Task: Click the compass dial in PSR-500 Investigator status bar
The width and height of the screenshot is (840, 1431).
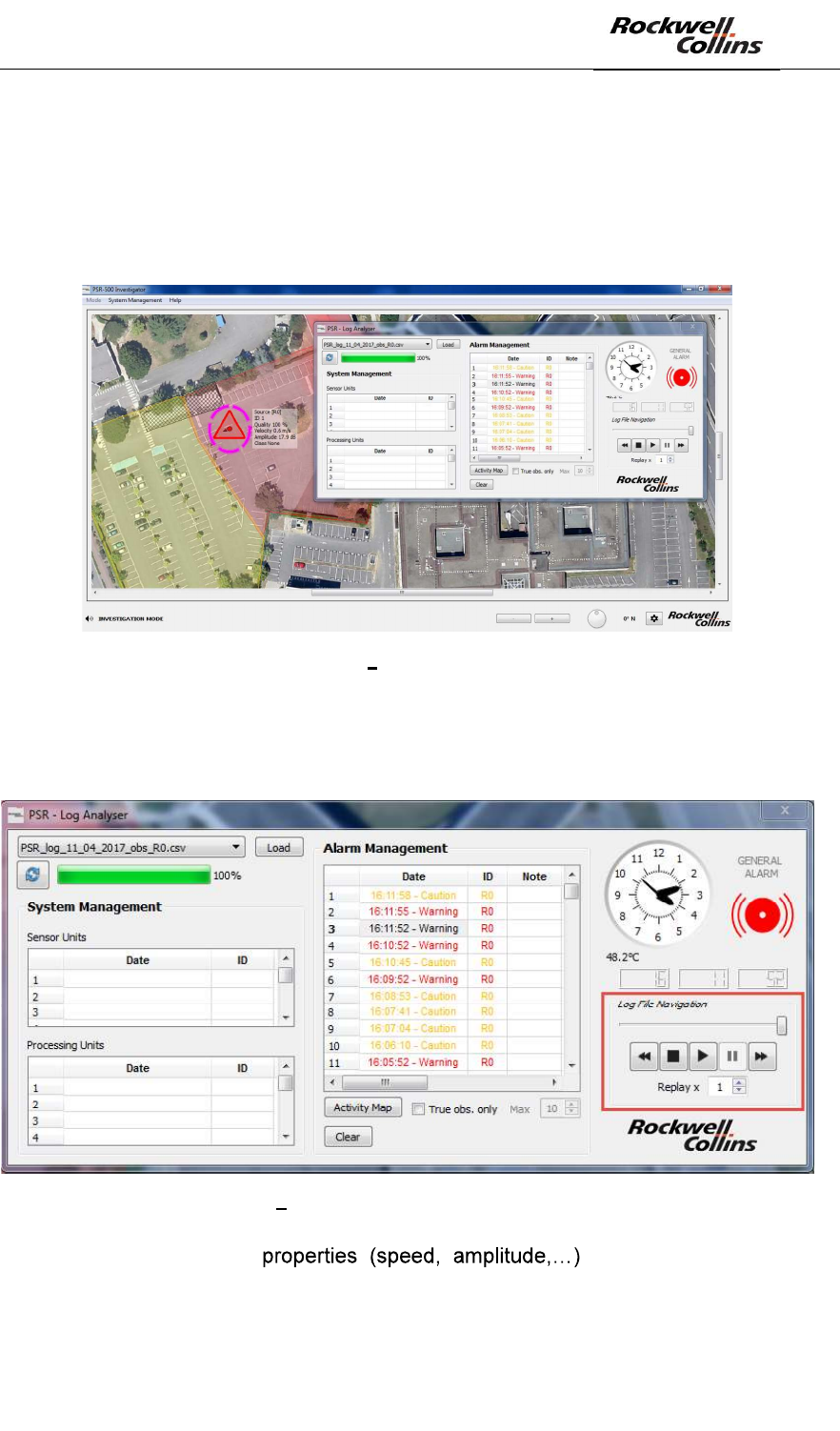Action: (597, 618)
